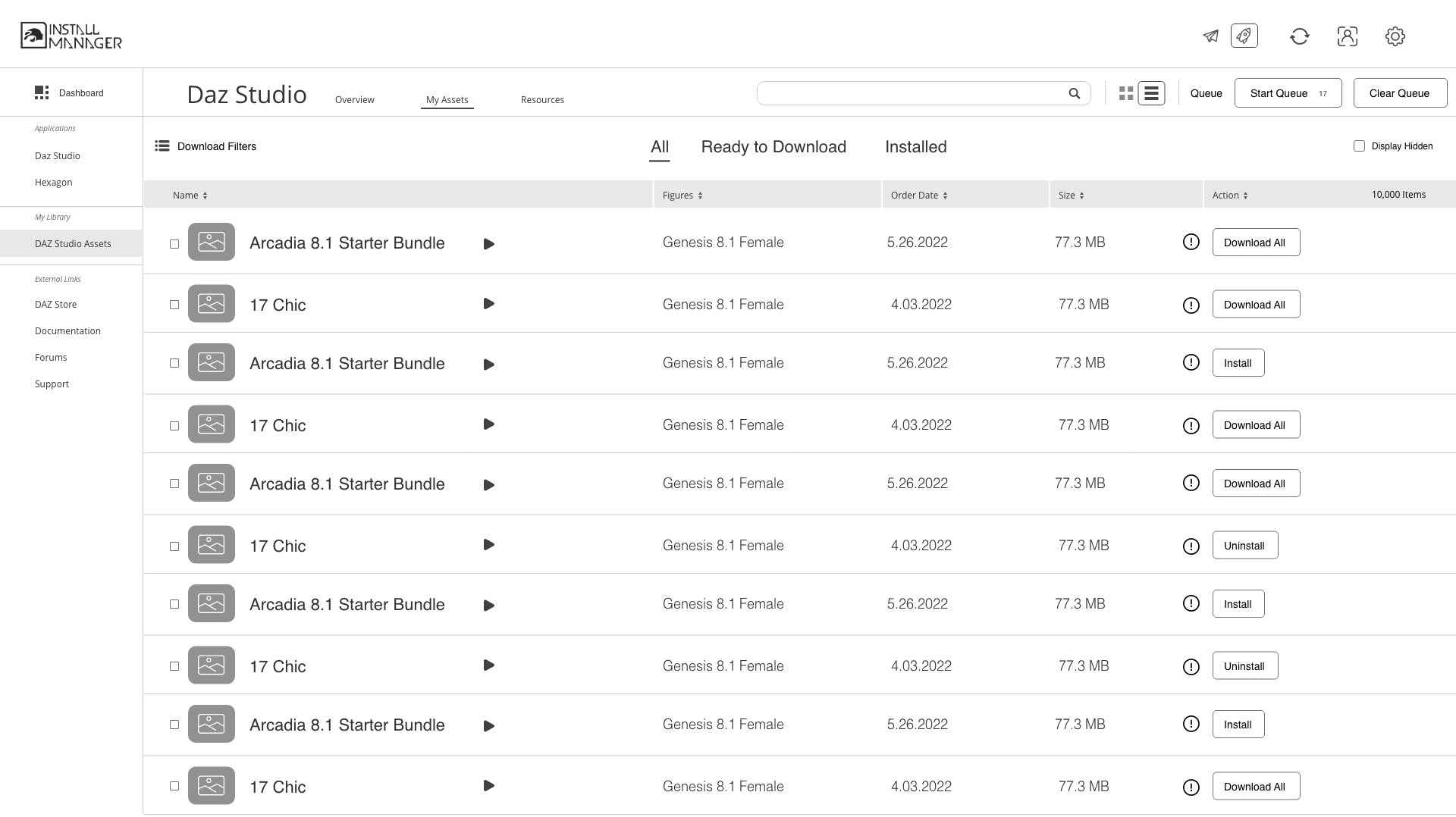Open the user account icon
This screenshot has height=817, width=1456.
[1348, 36]
